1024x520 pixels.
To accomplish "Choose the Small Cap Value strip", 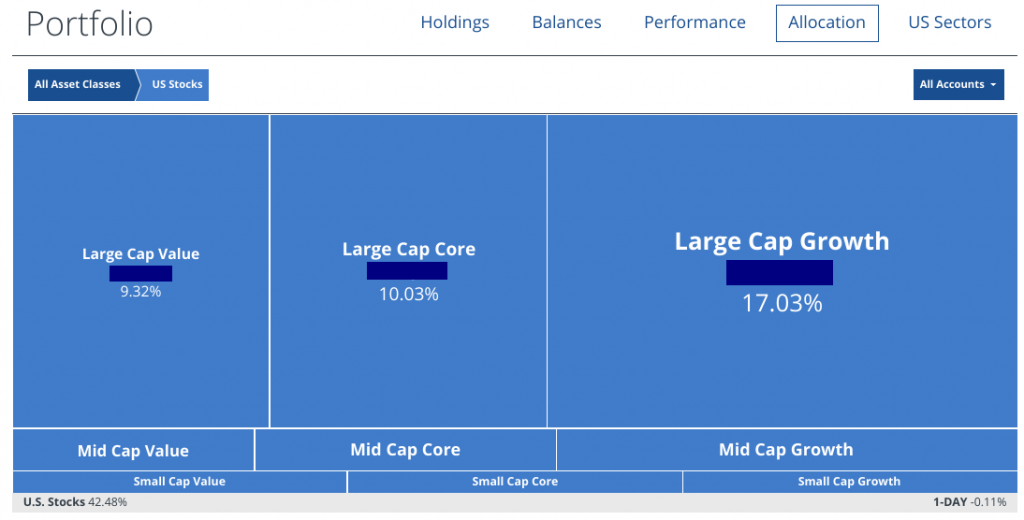I will point(180,481).
